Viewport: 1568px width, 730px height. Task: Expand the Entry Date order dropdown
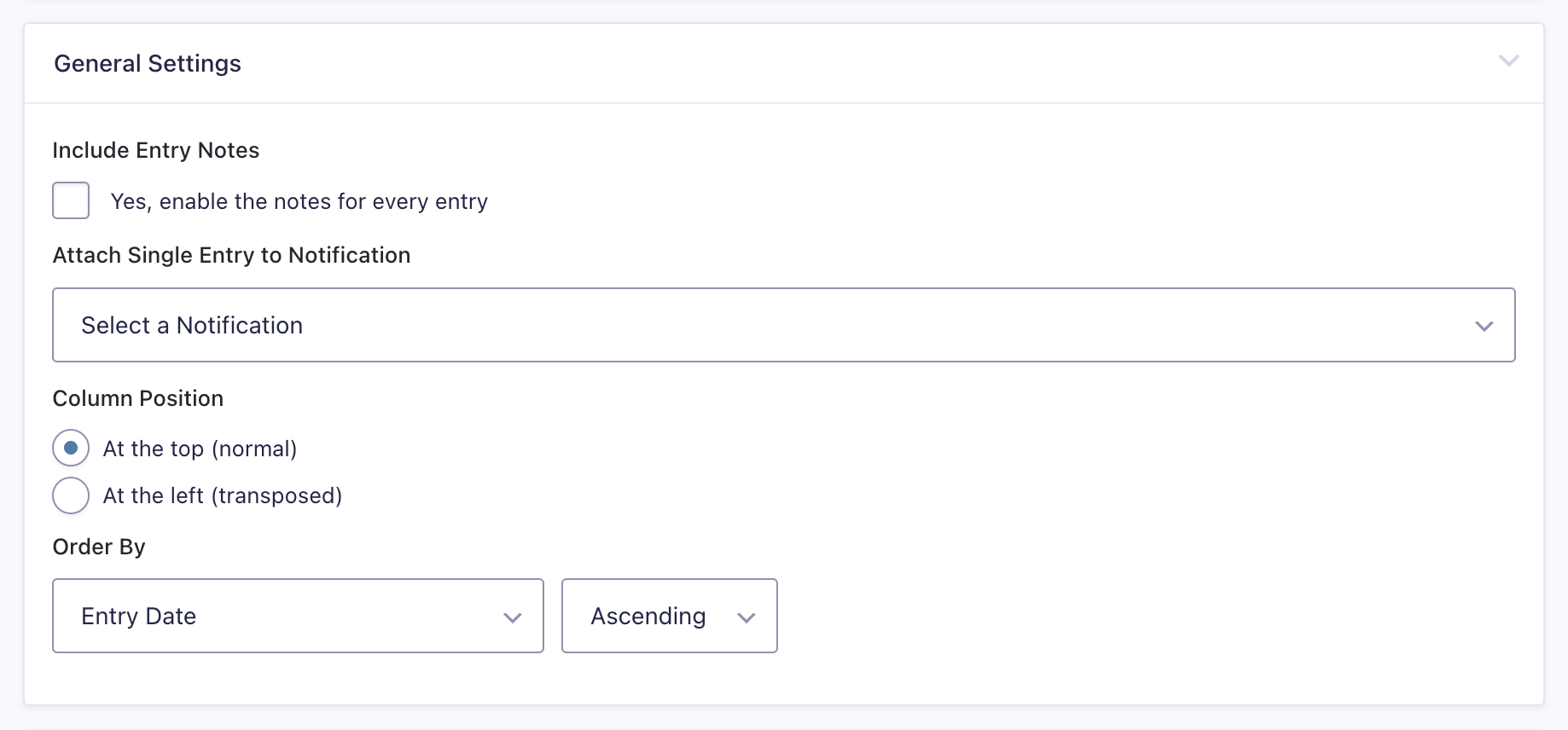click(x=298, y=616)
